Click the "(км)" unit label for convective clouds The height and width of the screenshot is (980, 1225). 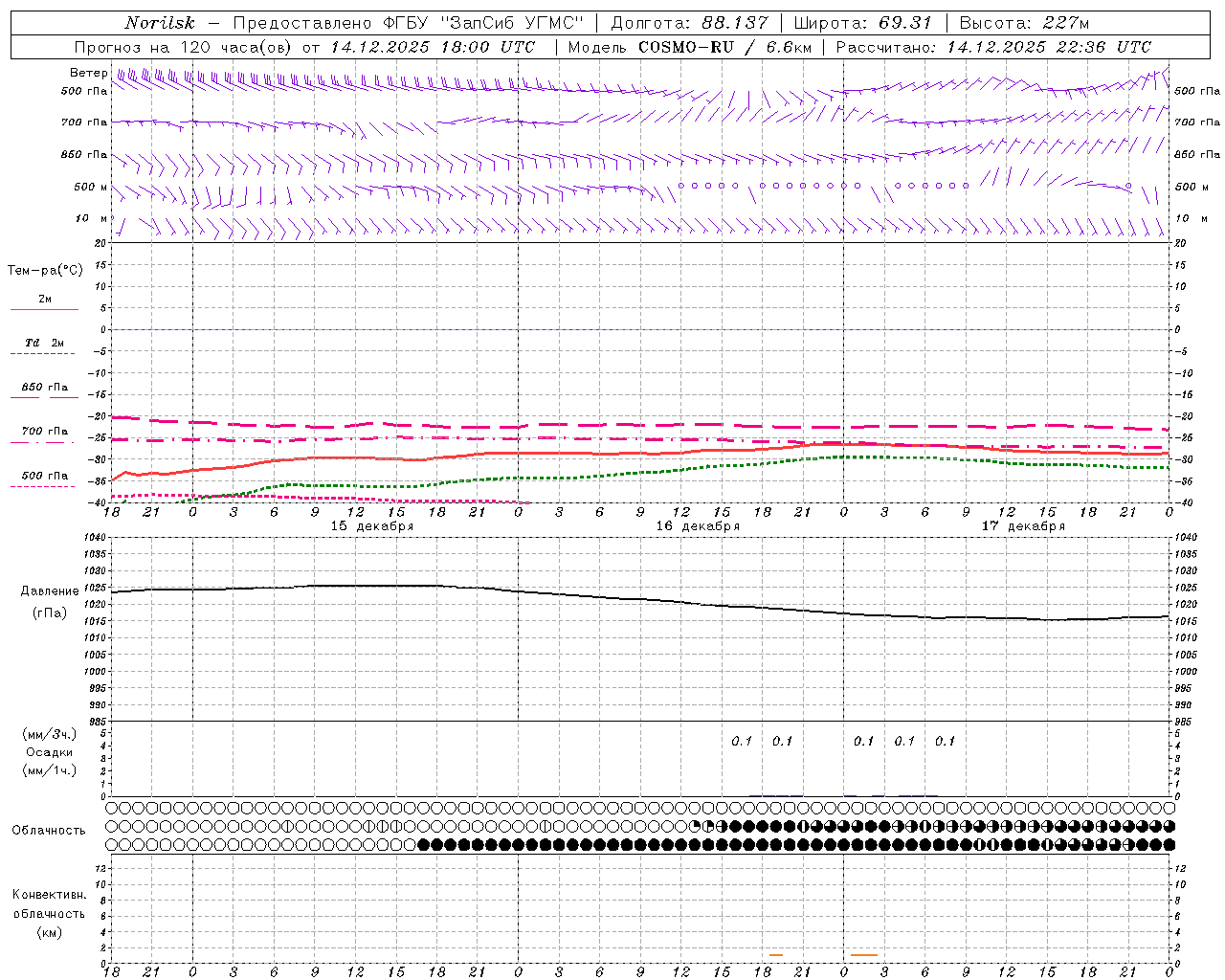click(50, 933)
